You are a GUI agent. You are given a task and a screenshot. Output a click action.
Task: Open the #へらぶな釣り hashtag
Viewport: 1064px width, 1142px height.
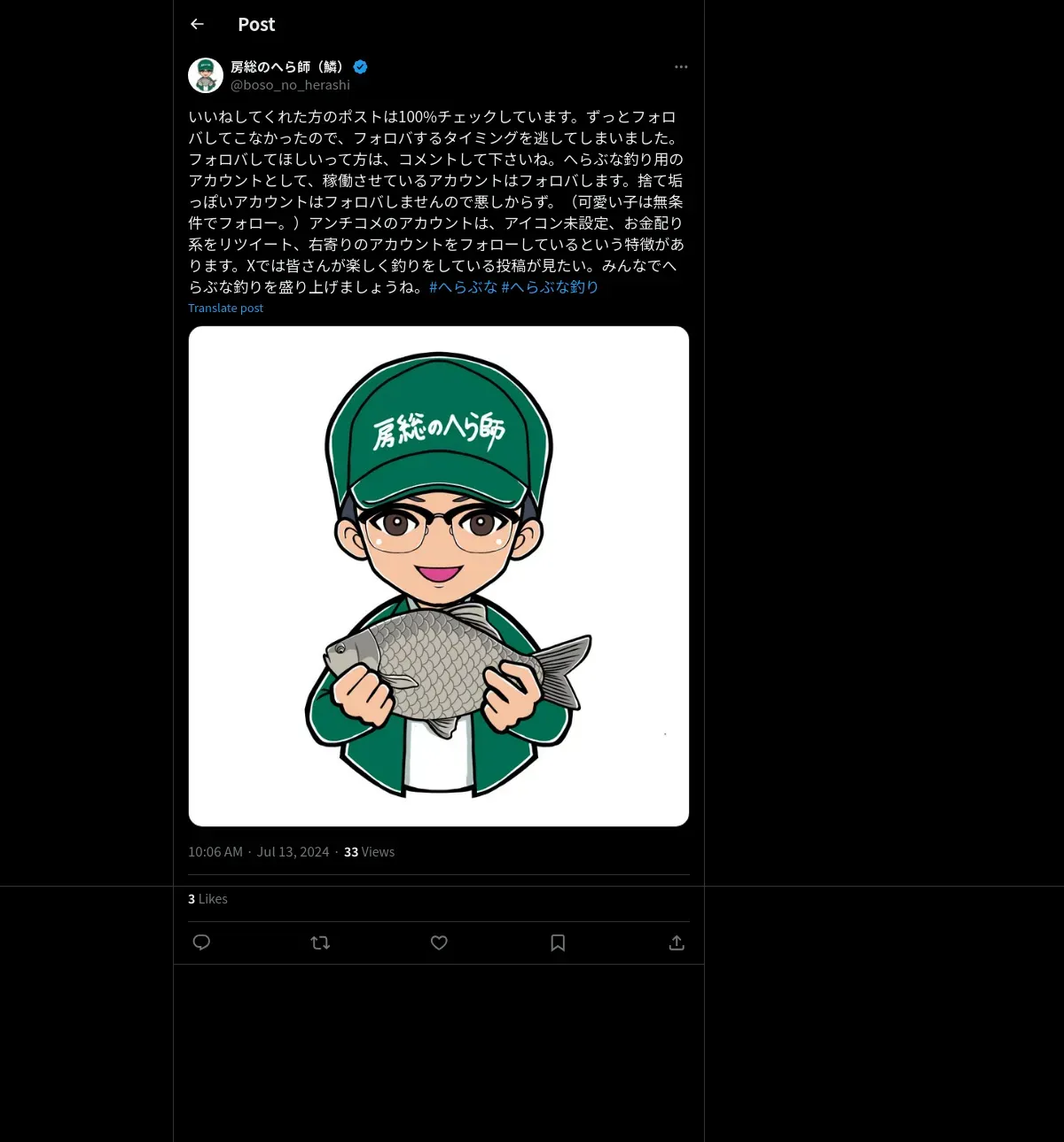click(550, 286)
